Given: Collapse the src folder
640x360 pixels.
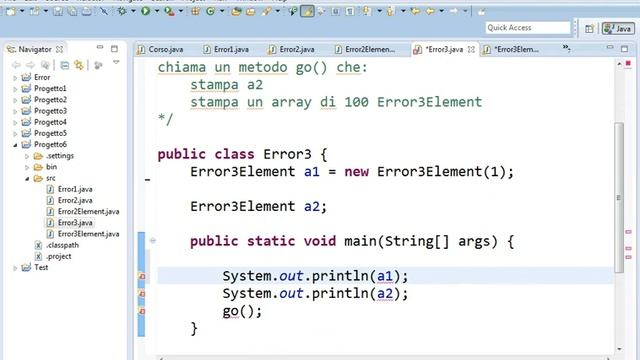Looking at the screenshot, I should [x=27, y=178].
